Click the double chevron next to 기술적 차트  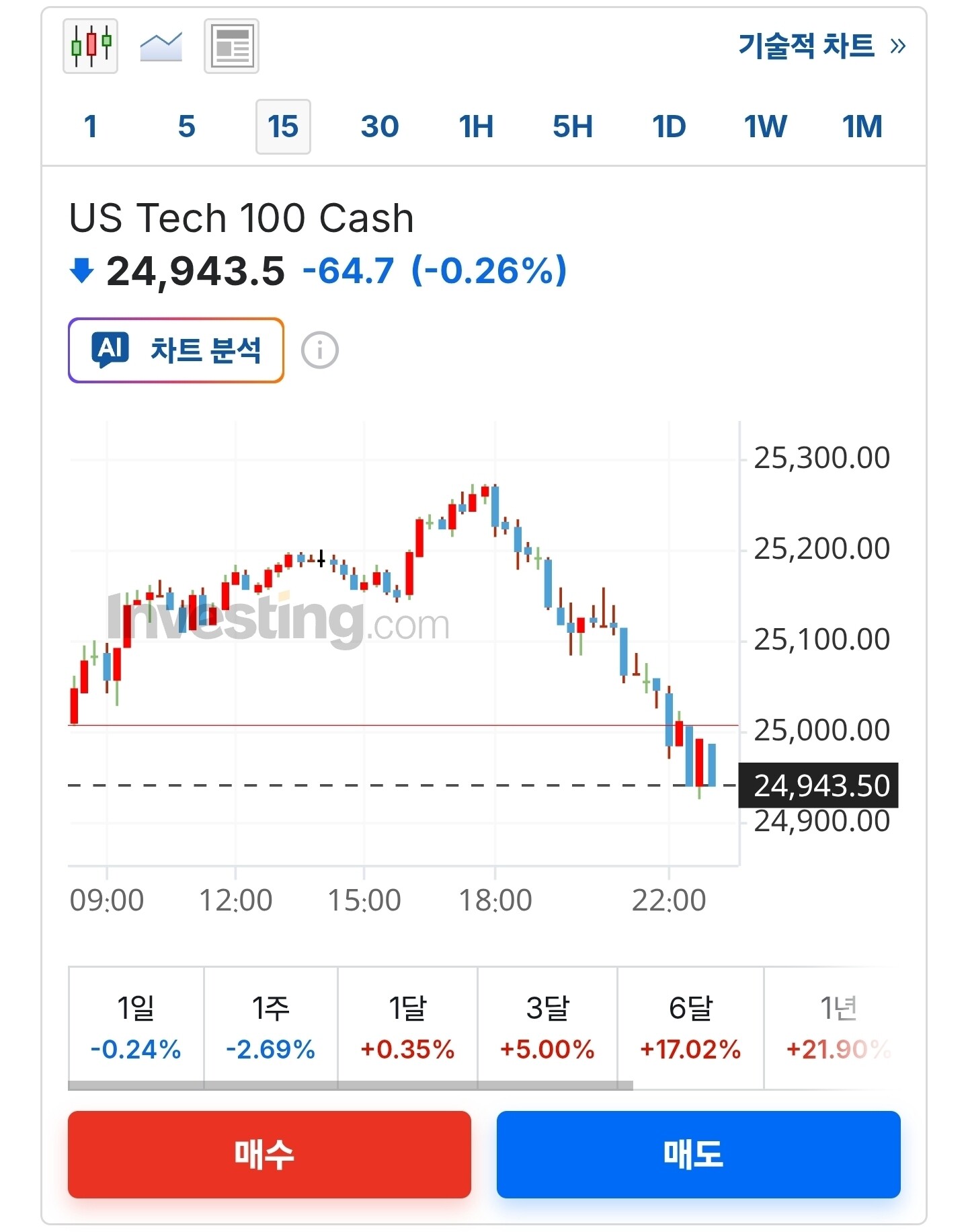tap(897, 46)
